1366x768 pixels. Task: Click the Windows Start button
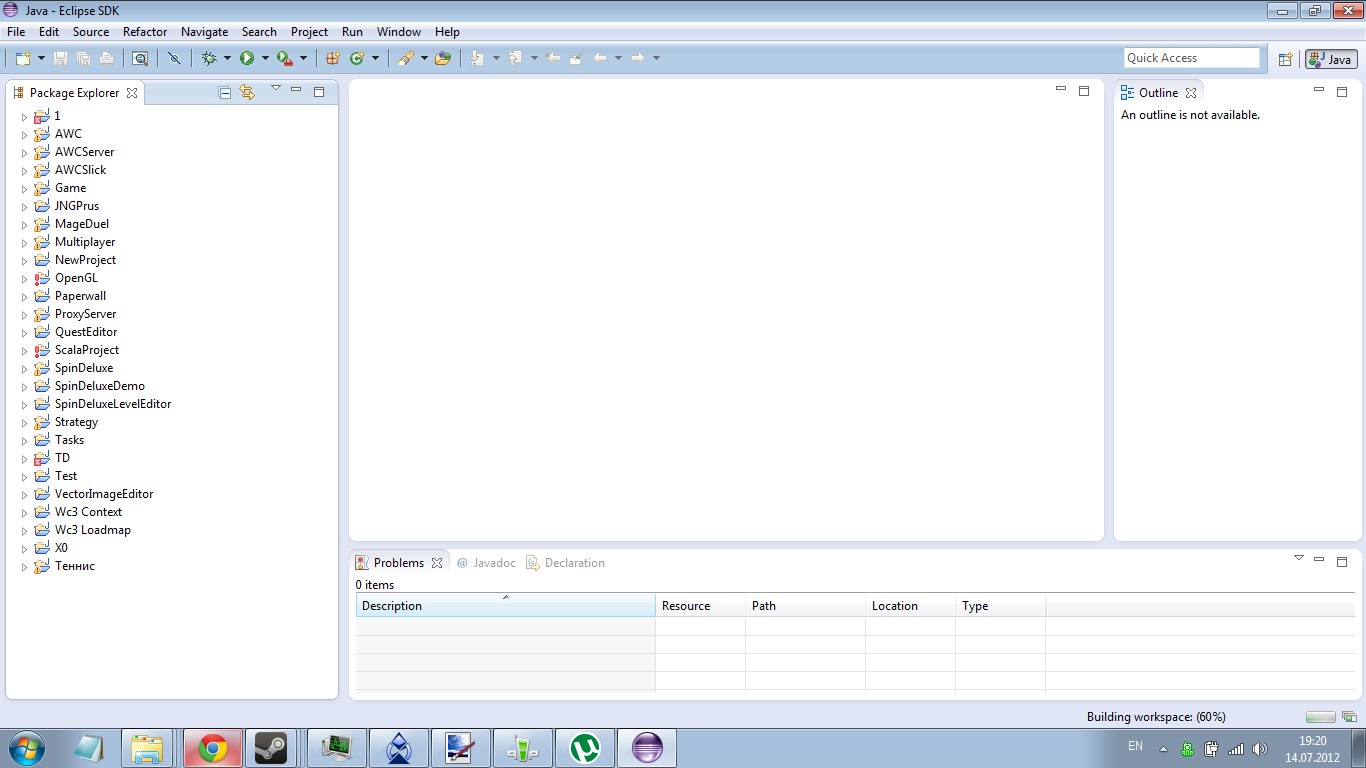(x=25, y=747)
